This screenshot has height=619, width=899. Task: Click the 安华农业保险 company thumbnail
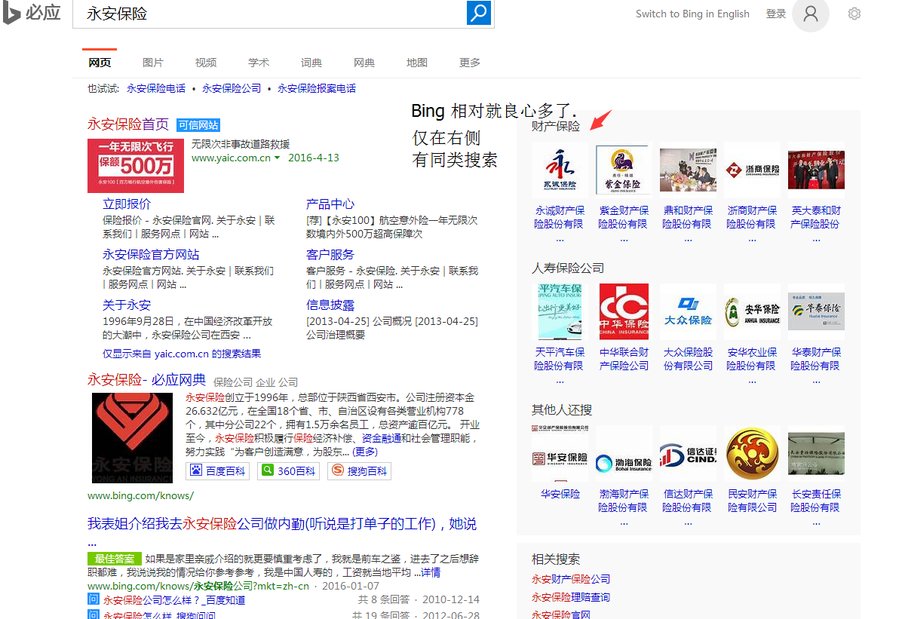coord(753,310)
